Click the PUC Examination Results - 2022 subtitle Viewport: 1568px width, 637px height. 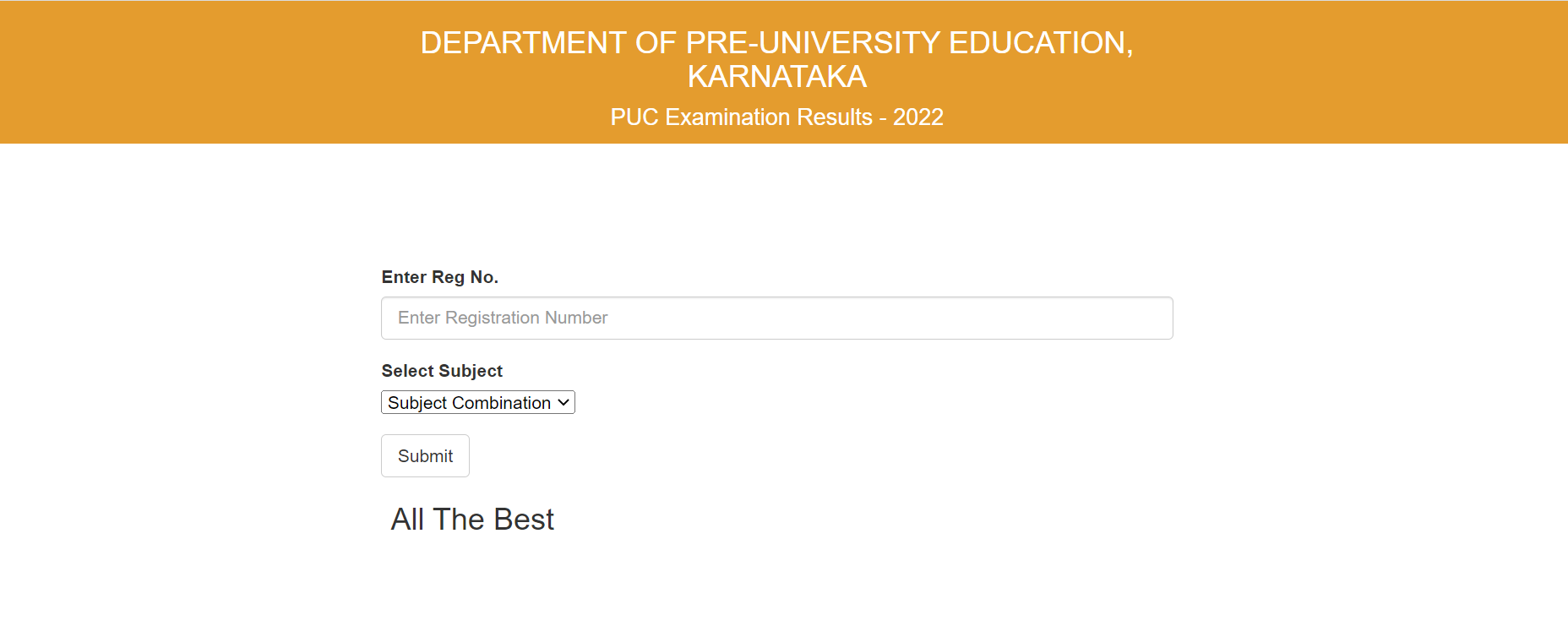click(776, 117)
